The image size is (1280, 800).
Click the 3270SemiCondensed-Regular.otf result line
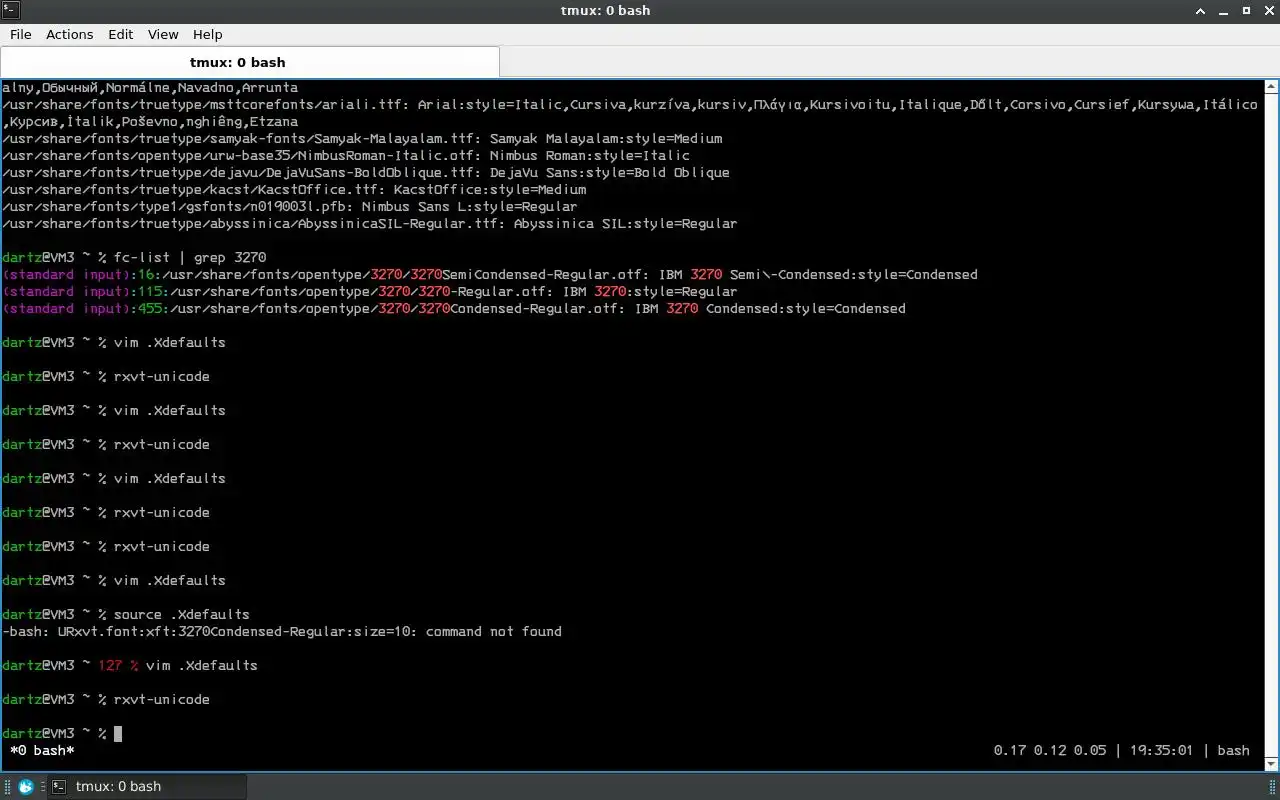coord(490,274)
